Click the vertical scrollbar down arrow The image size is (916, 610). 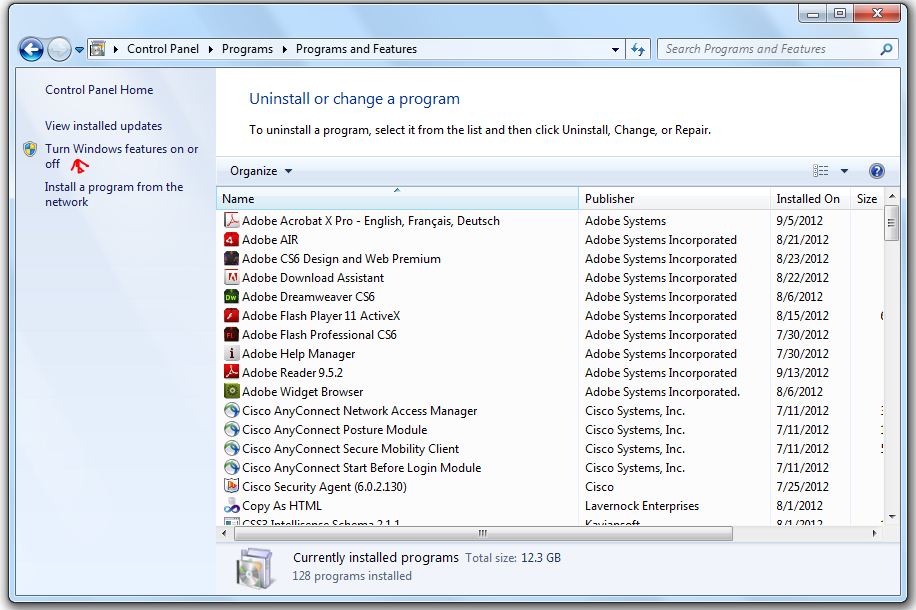pos(891,517)
